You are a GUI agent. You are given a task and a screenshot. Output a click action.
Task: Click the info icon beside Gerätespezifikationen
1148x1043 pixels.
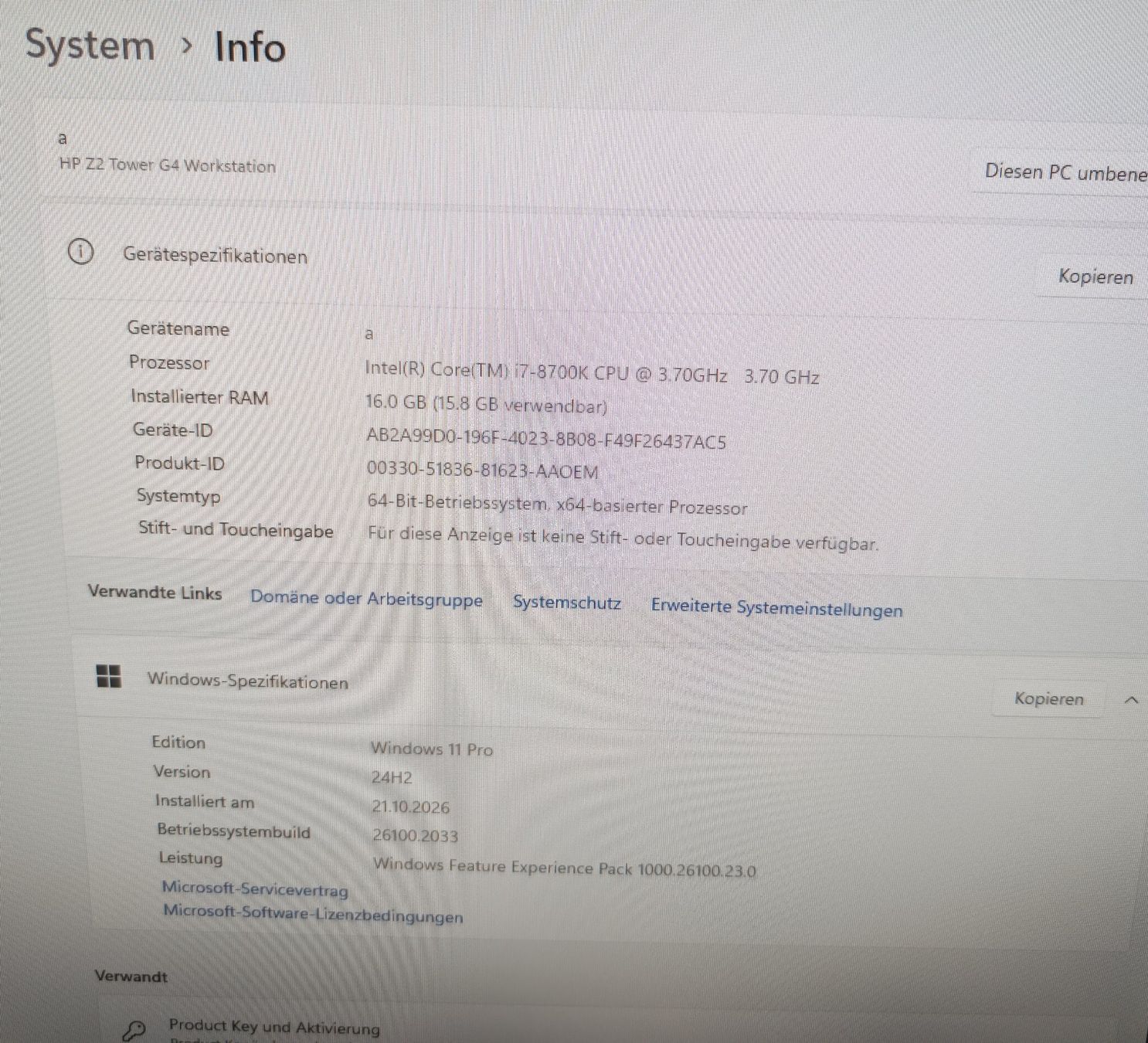point(80,252)
